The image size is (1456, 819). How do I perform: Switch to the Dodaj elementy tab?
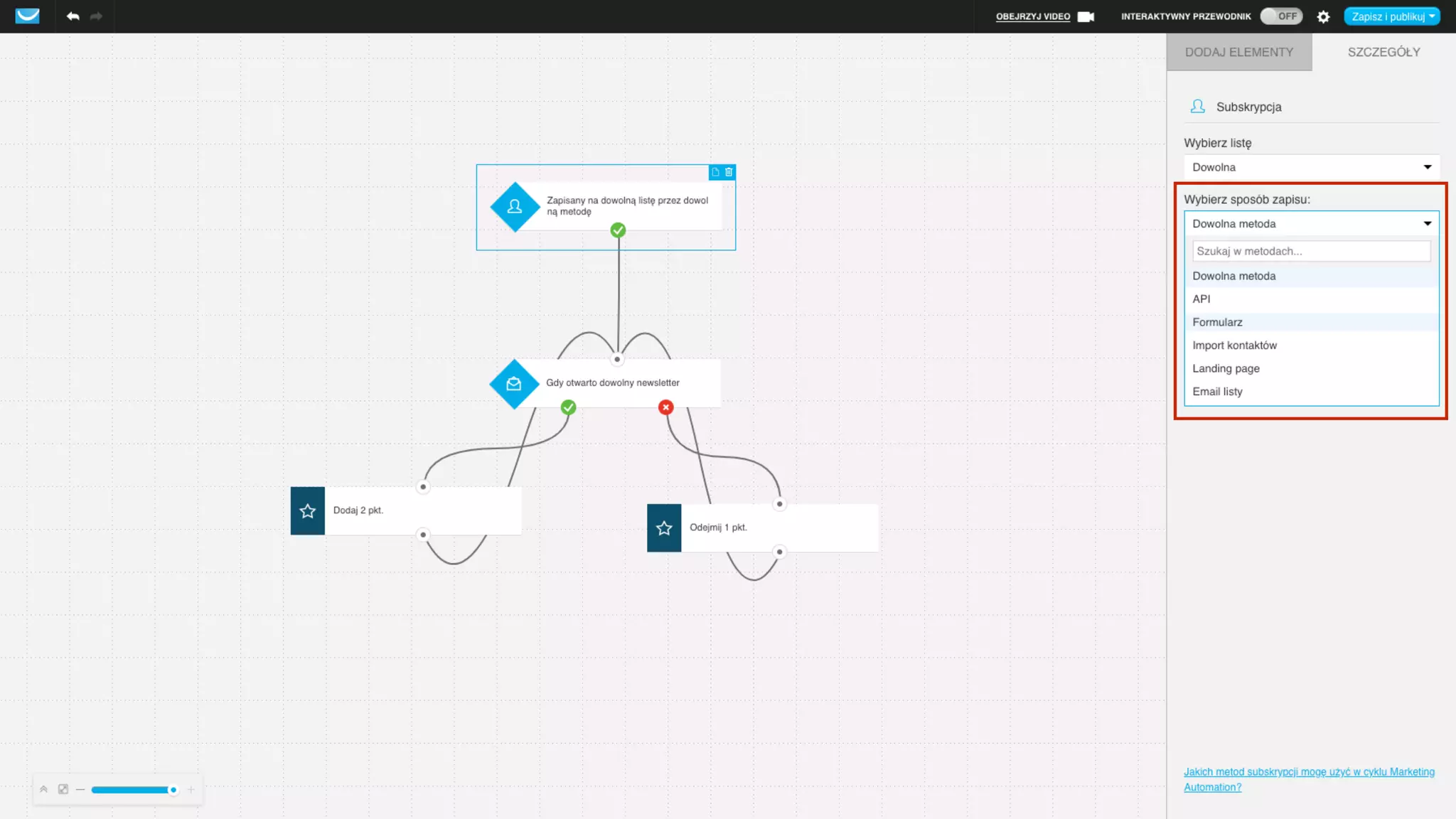tap(1238, 52)
